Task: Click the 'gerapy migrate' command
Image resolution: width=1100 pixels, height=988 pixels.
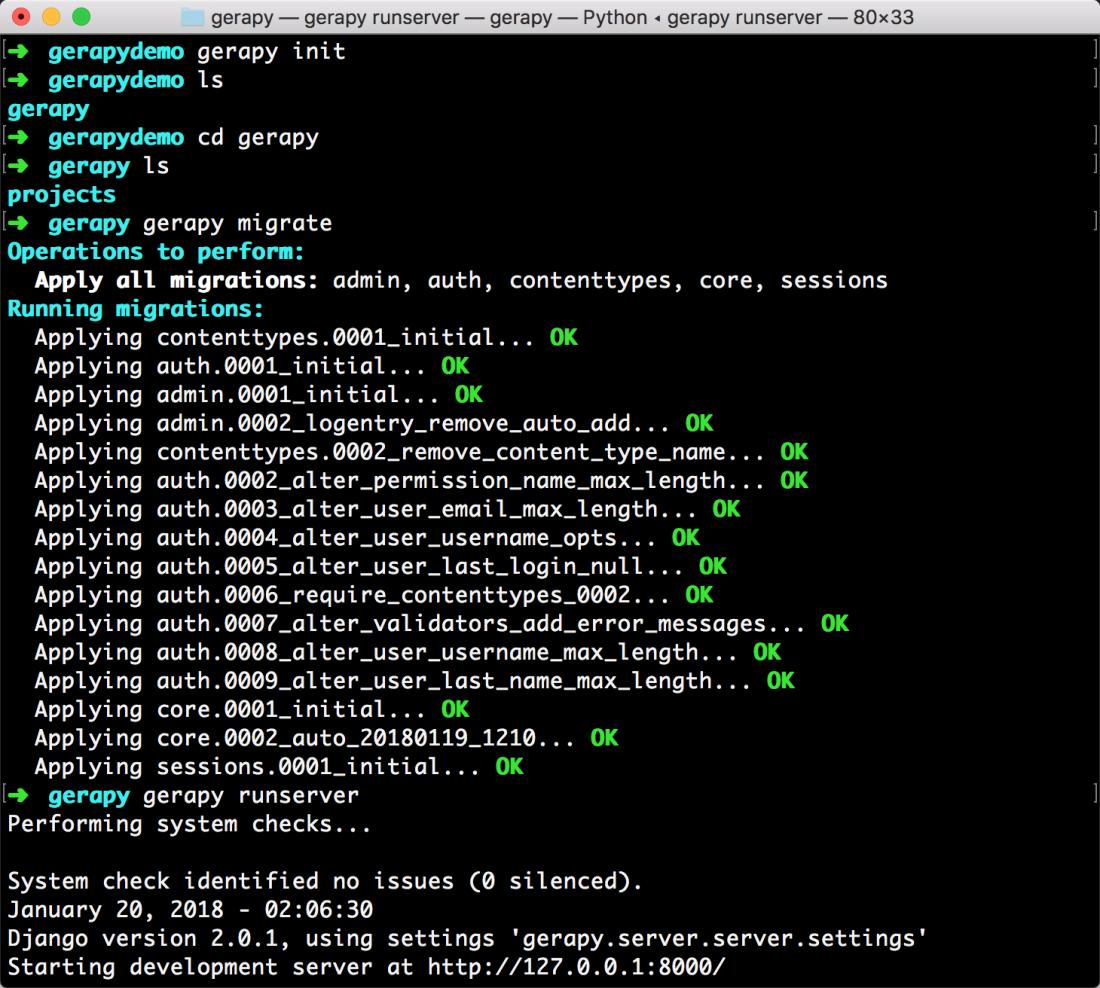Action: [237, 223]
